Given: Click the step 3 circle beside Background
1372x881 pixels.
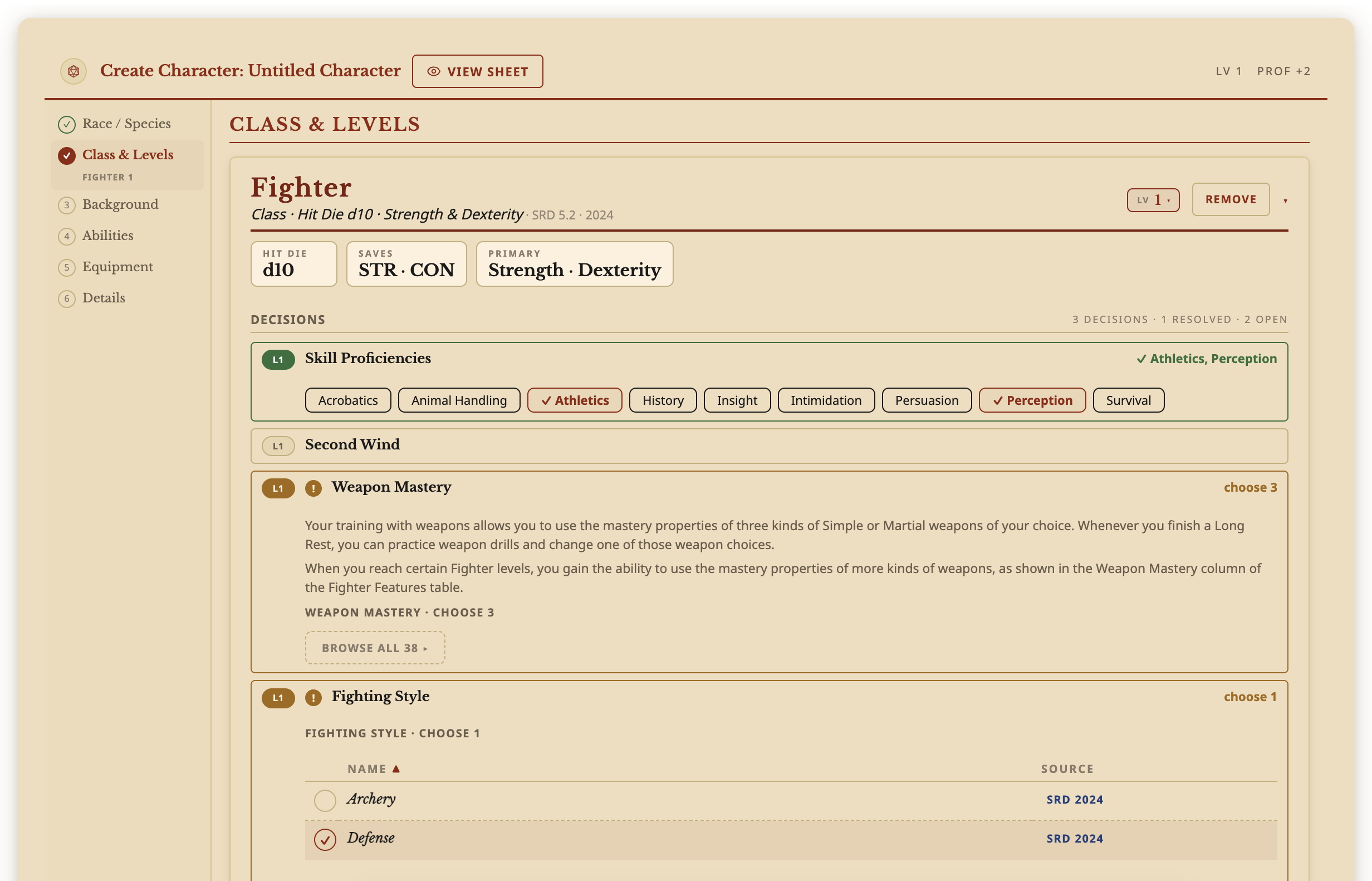Looking at the screenshot, I should [67, 205].
